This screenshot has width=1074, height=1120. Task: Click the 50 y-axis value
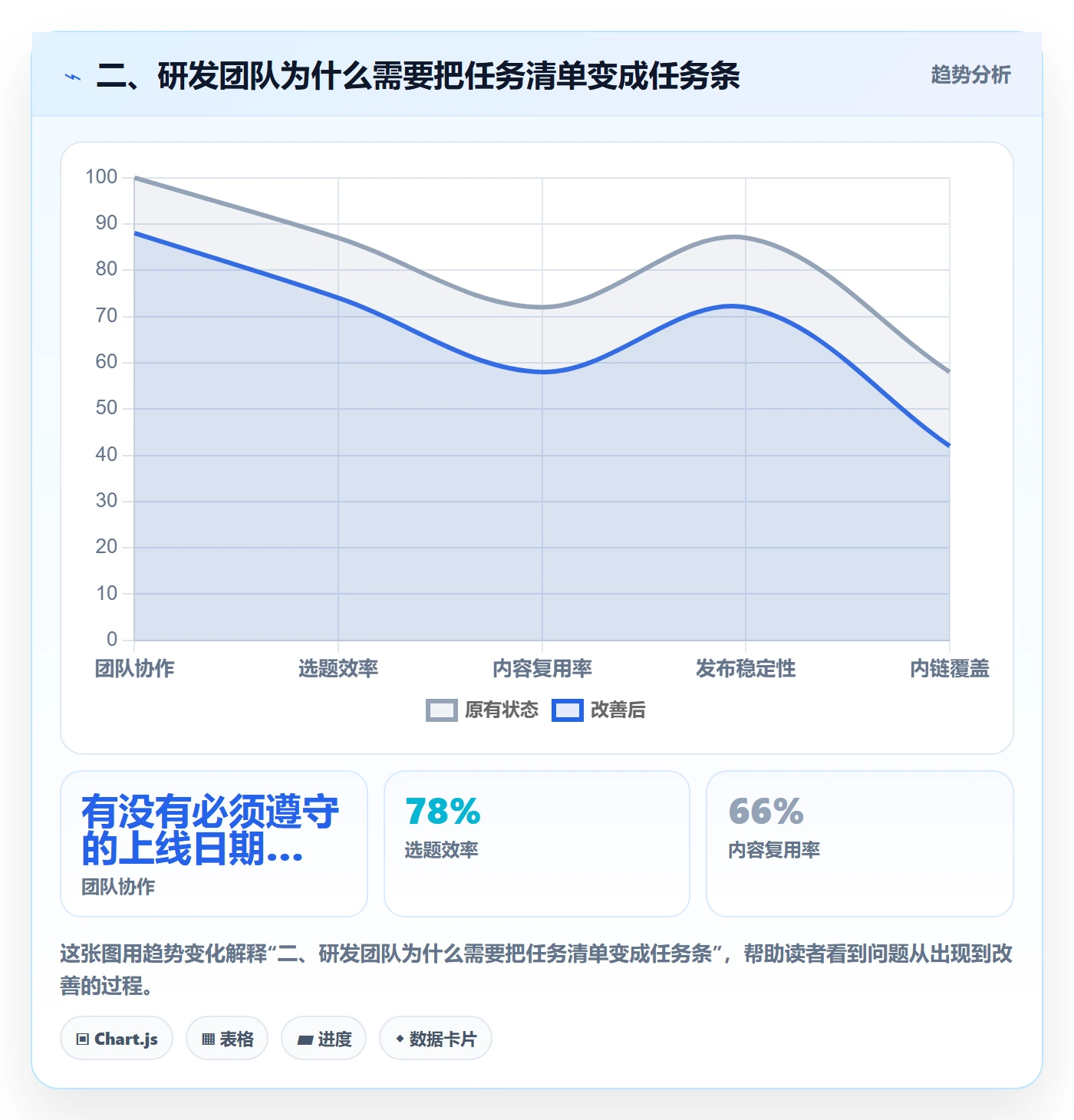(x=107, y=408)
